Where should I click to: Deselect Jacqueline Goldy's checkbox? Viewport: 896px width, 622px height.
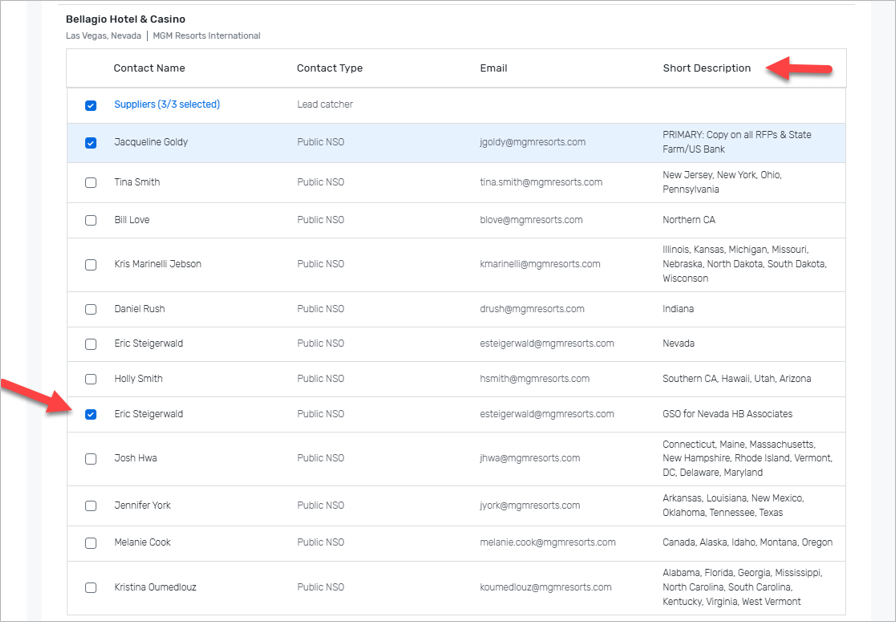(x=91, y=143)
